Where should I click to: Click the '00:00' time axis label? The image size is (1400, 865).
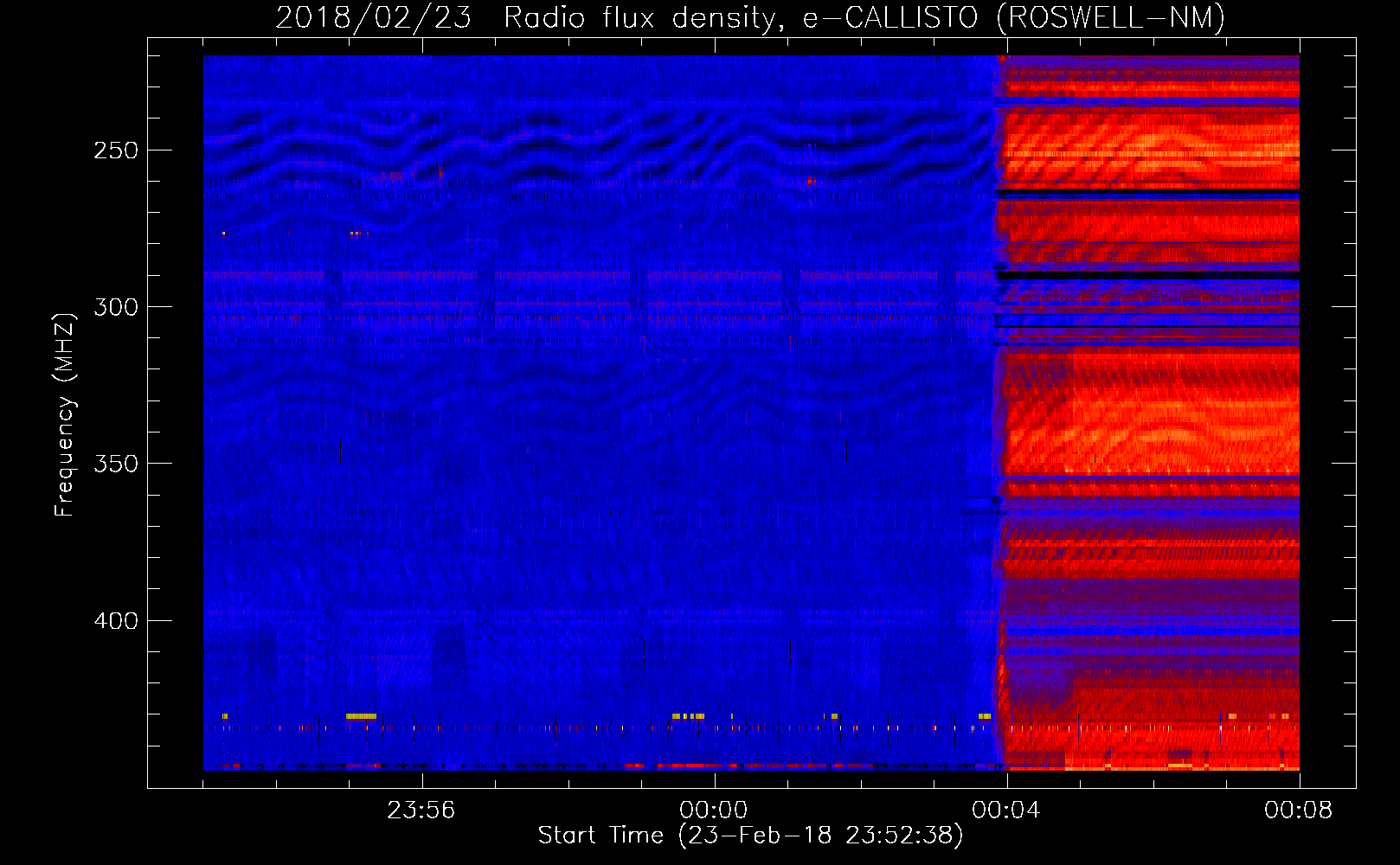tap(713, 811)
